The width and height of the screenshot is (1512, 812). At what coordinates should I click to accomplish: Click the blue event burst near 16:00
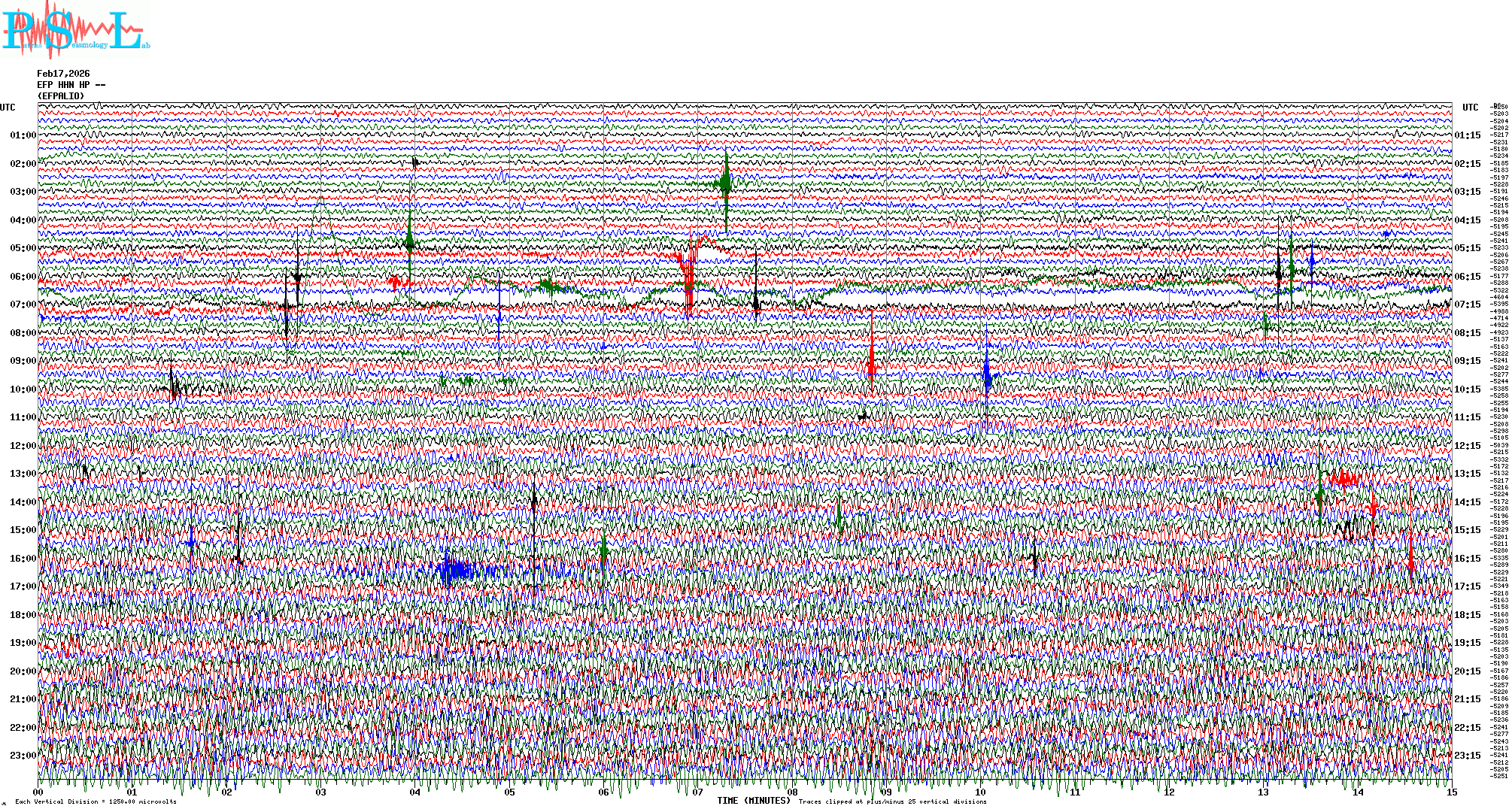pyautogui.click(x=457, y=569)
